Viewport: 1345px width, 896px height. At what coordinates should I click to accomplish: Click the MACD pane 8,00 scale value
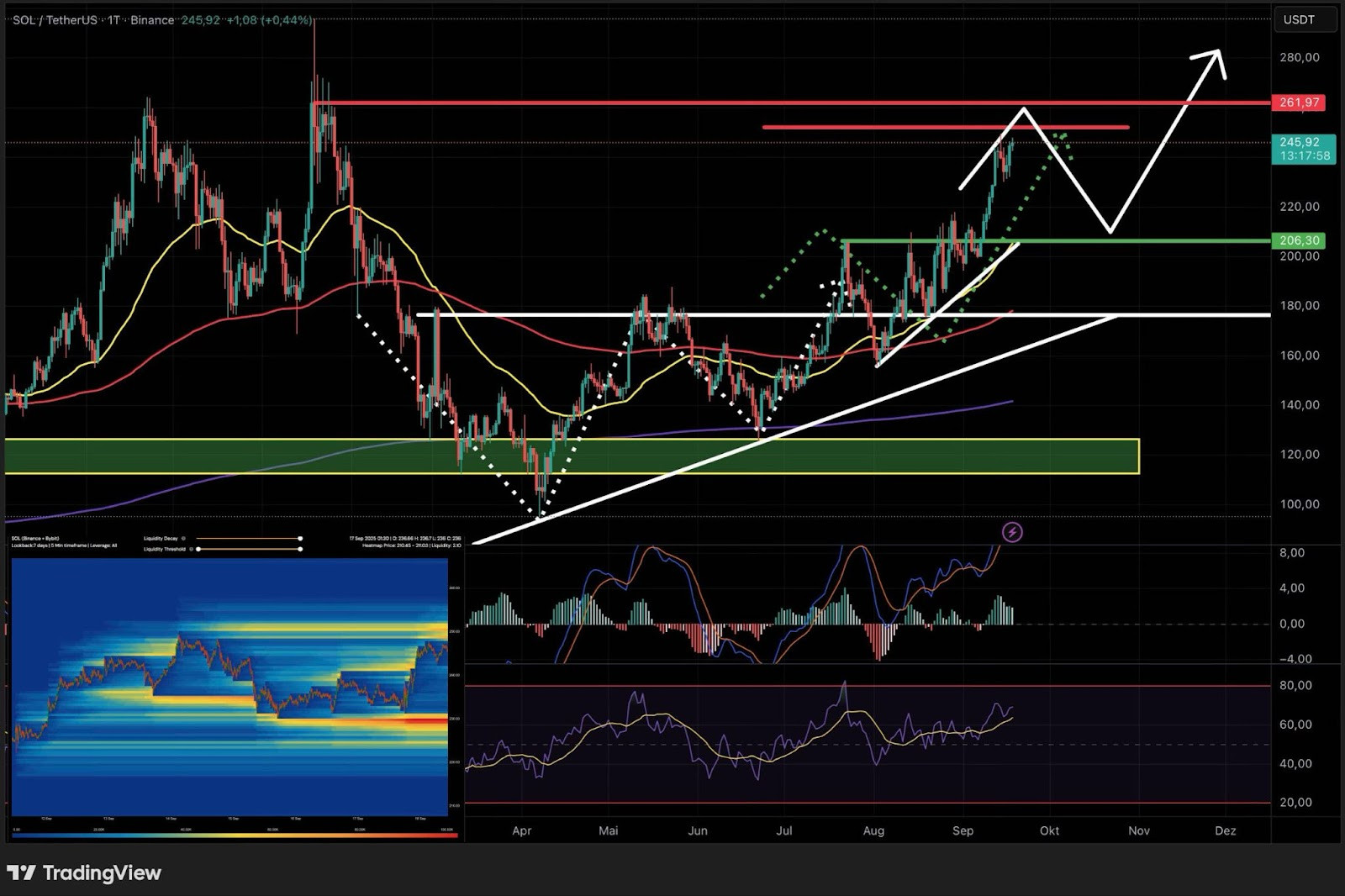[x=1291, y=552]
